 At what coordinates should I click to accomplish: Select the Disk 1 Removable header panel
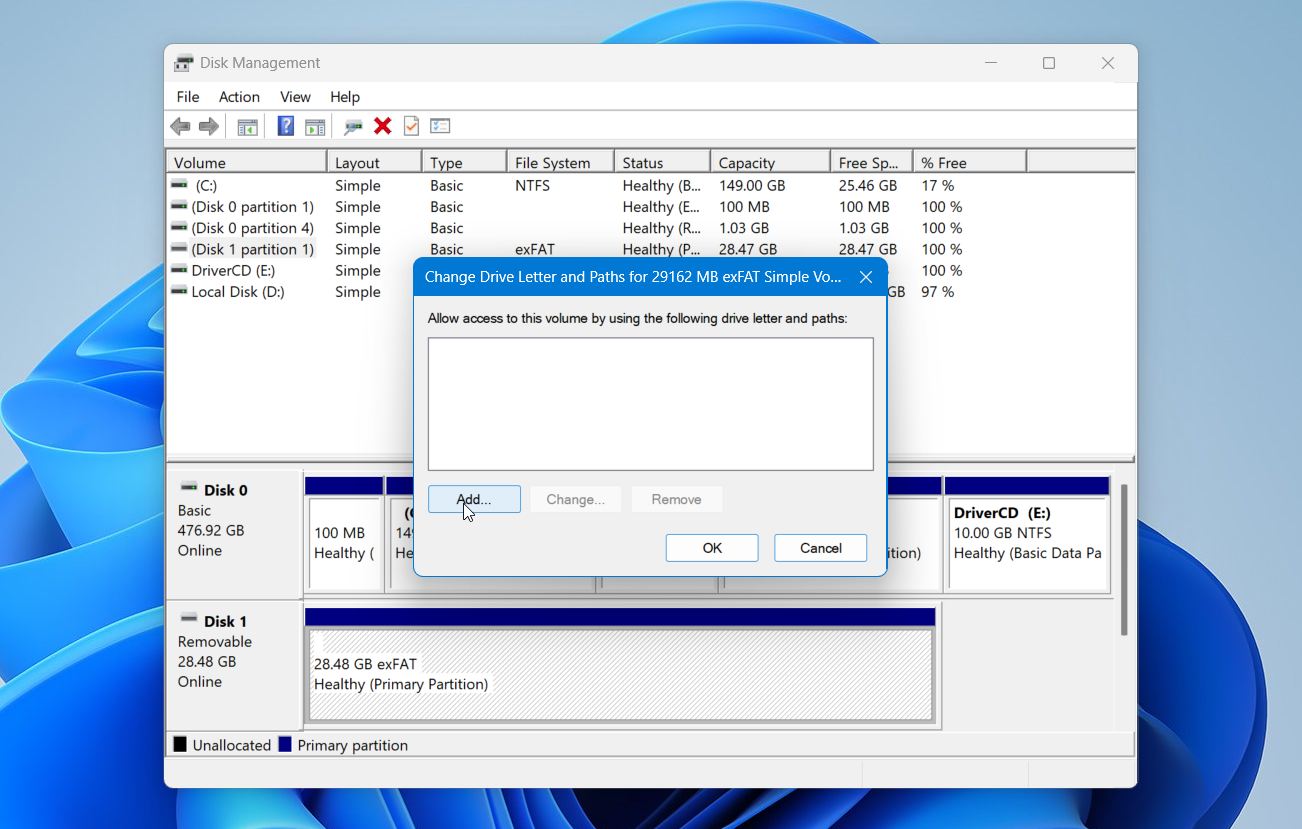tap(234, 665)
